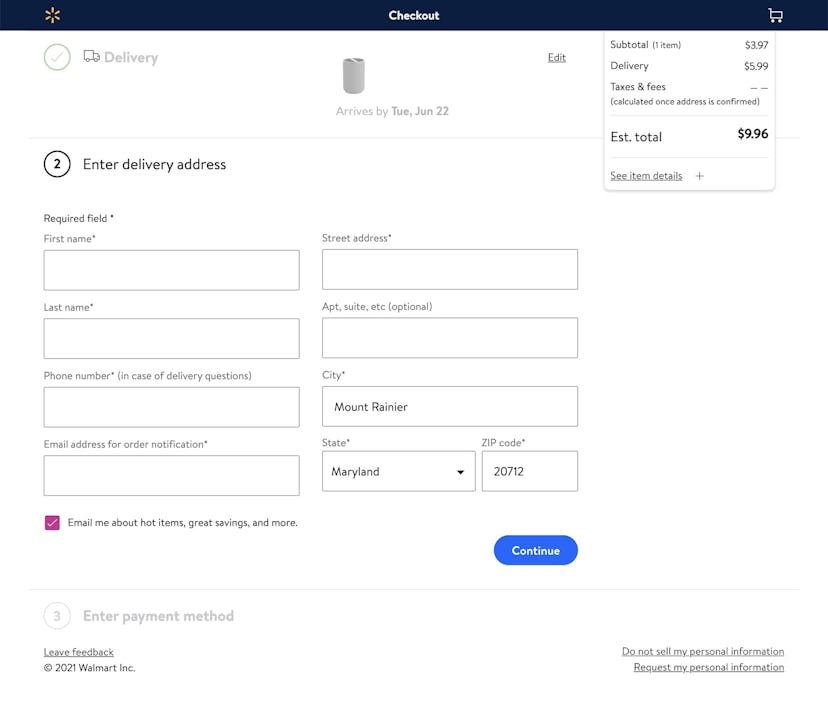Screen dimensions: 828x715
Task: Open the Leave feedback link
Action: coord(78,651)
